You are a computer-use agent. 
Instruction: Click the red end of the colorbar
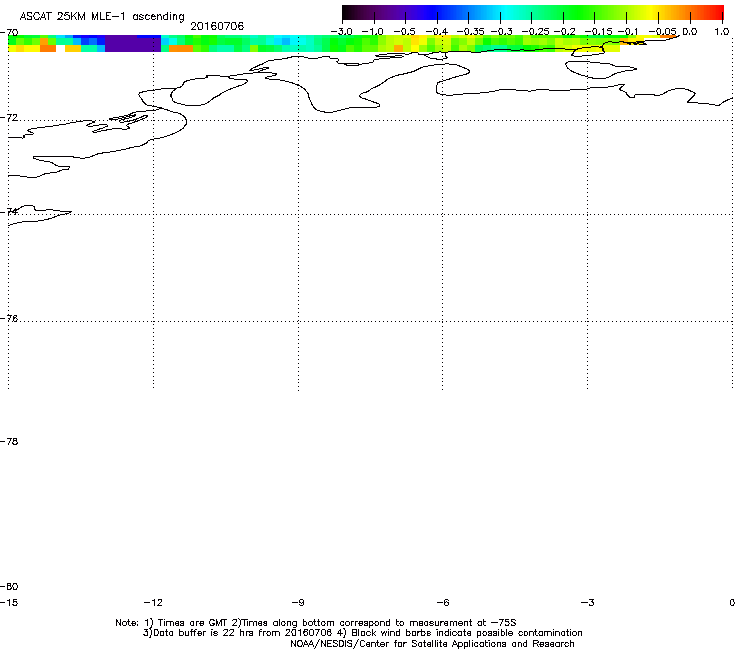tap(715, 12)
